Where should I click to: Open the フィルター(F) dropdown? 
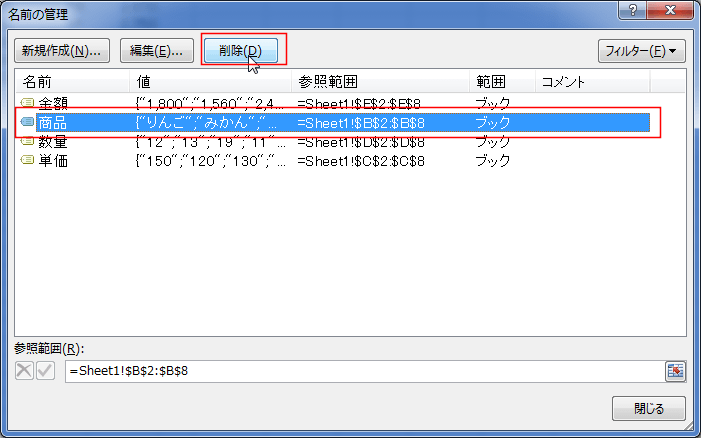point(642,51)
